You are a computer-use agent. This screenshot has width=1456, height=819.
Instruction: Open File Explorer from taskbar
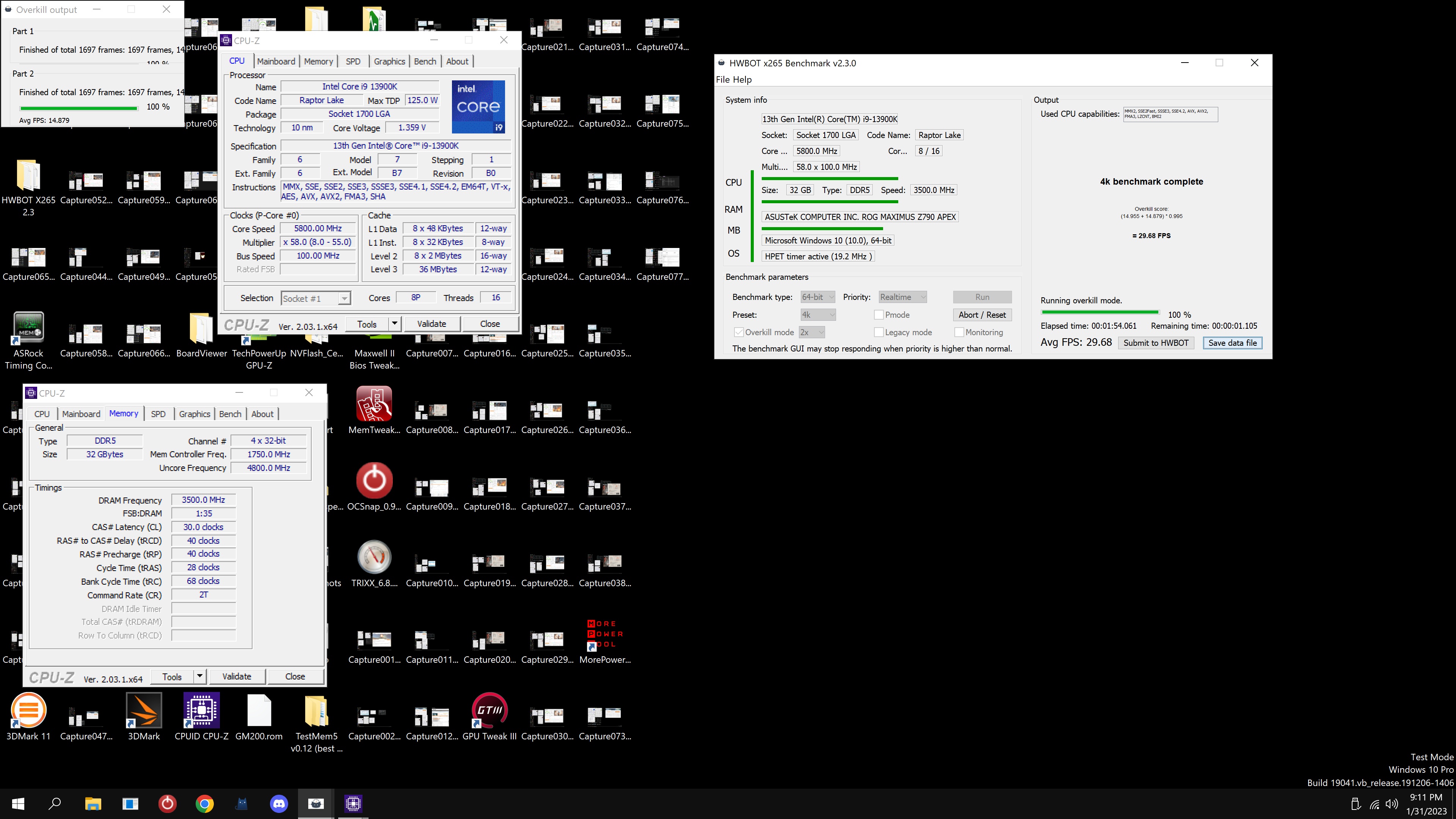pyautogui.click(x=93, y=803)
